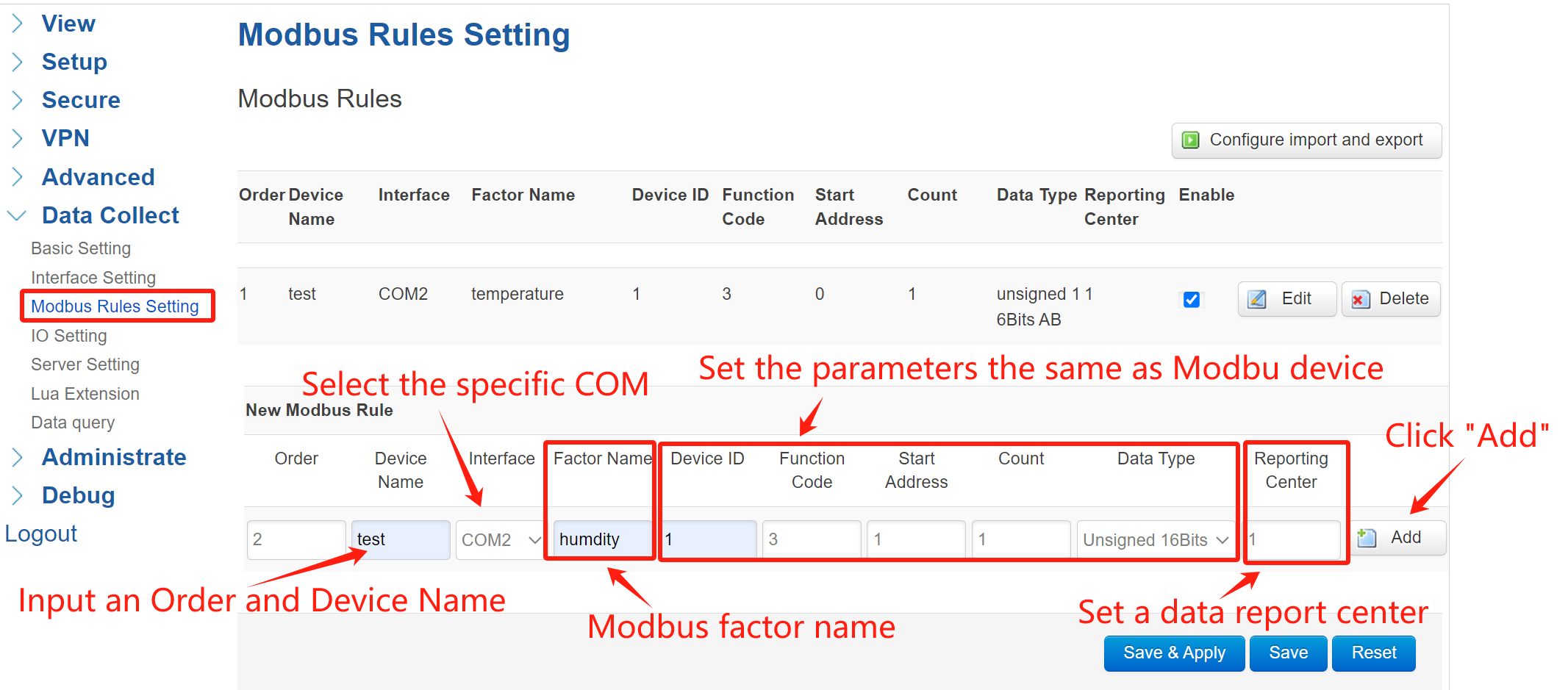Toggle the Enable checkbox for test rule
Viewport: 1568px width, 690px height.
pyautogui.click(x=1192, y=300)
